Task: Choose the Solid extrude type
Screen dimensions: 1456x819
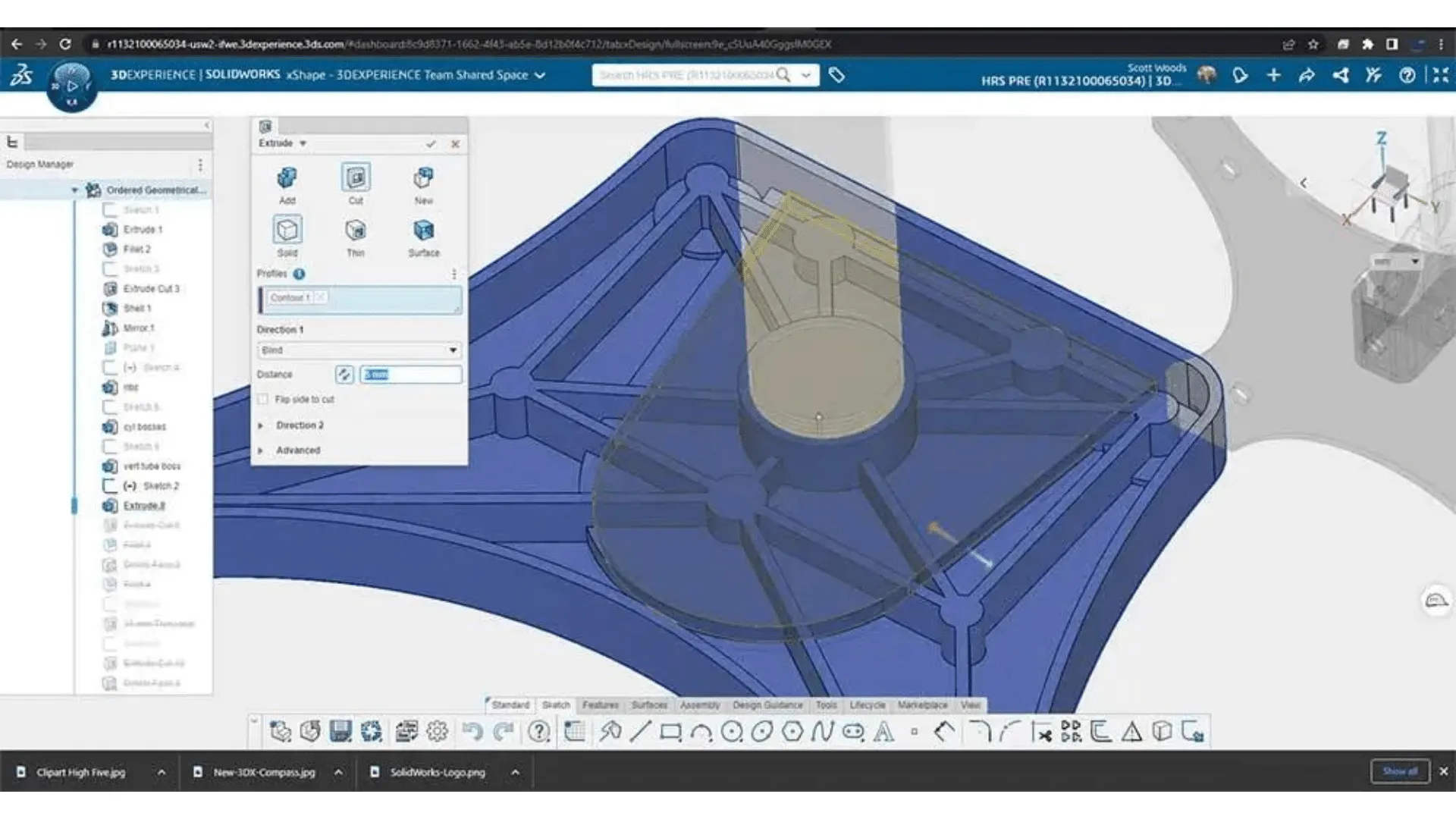Action: pos(287,237)
